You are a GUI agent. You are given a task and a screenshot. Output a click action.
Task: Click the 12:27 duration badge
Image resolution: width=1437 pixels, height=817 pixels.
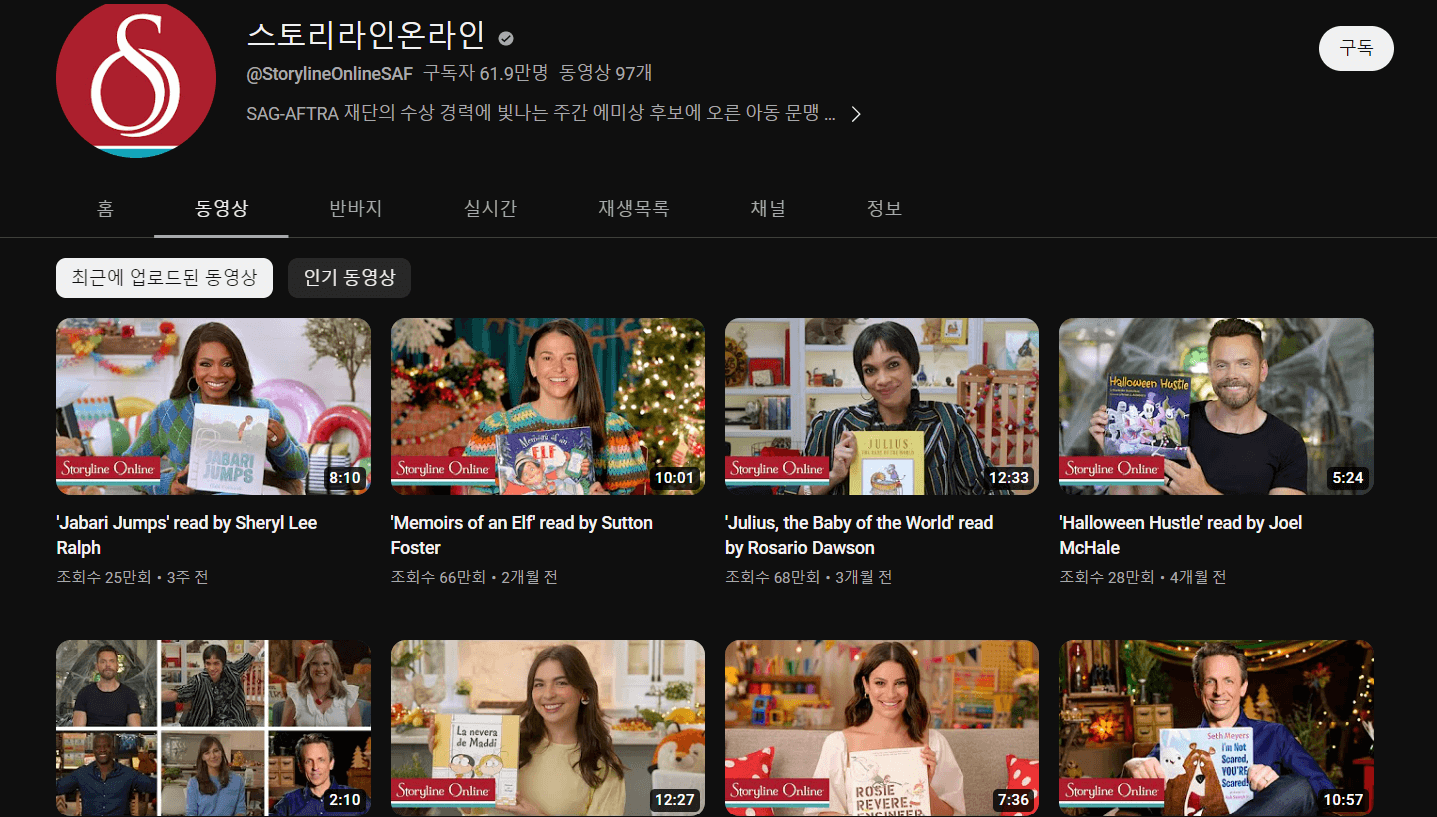[674, 800]
